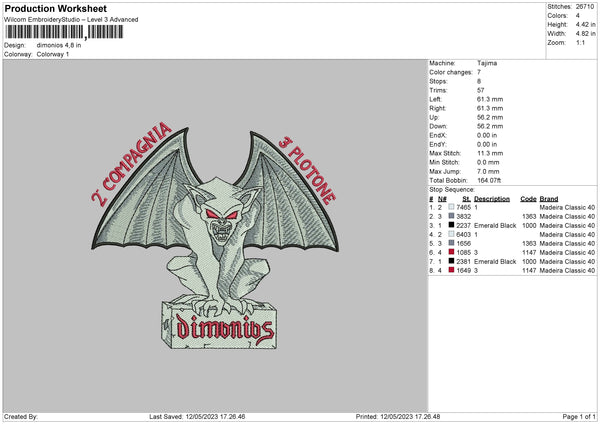Select color swatch for the 1656 stitches row
Viewport: 600px width, 424px height.
pos(452,243)
